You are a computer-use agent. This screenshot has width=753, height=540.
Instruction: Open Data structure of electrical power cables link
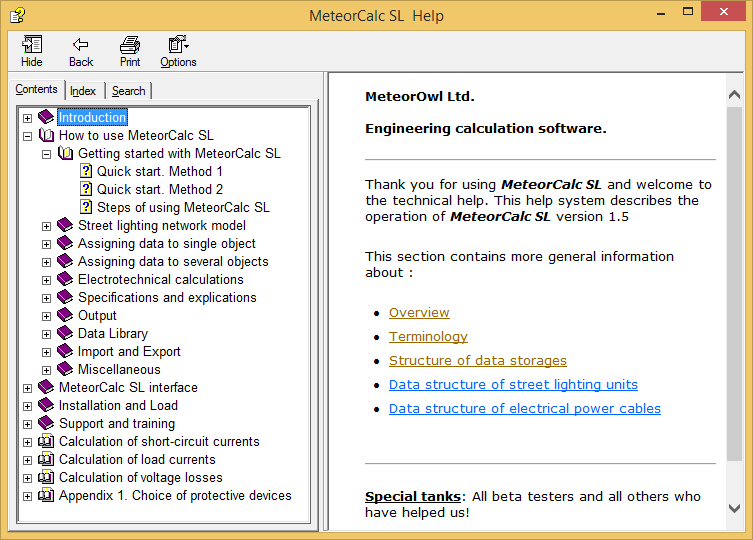[524, 408]
